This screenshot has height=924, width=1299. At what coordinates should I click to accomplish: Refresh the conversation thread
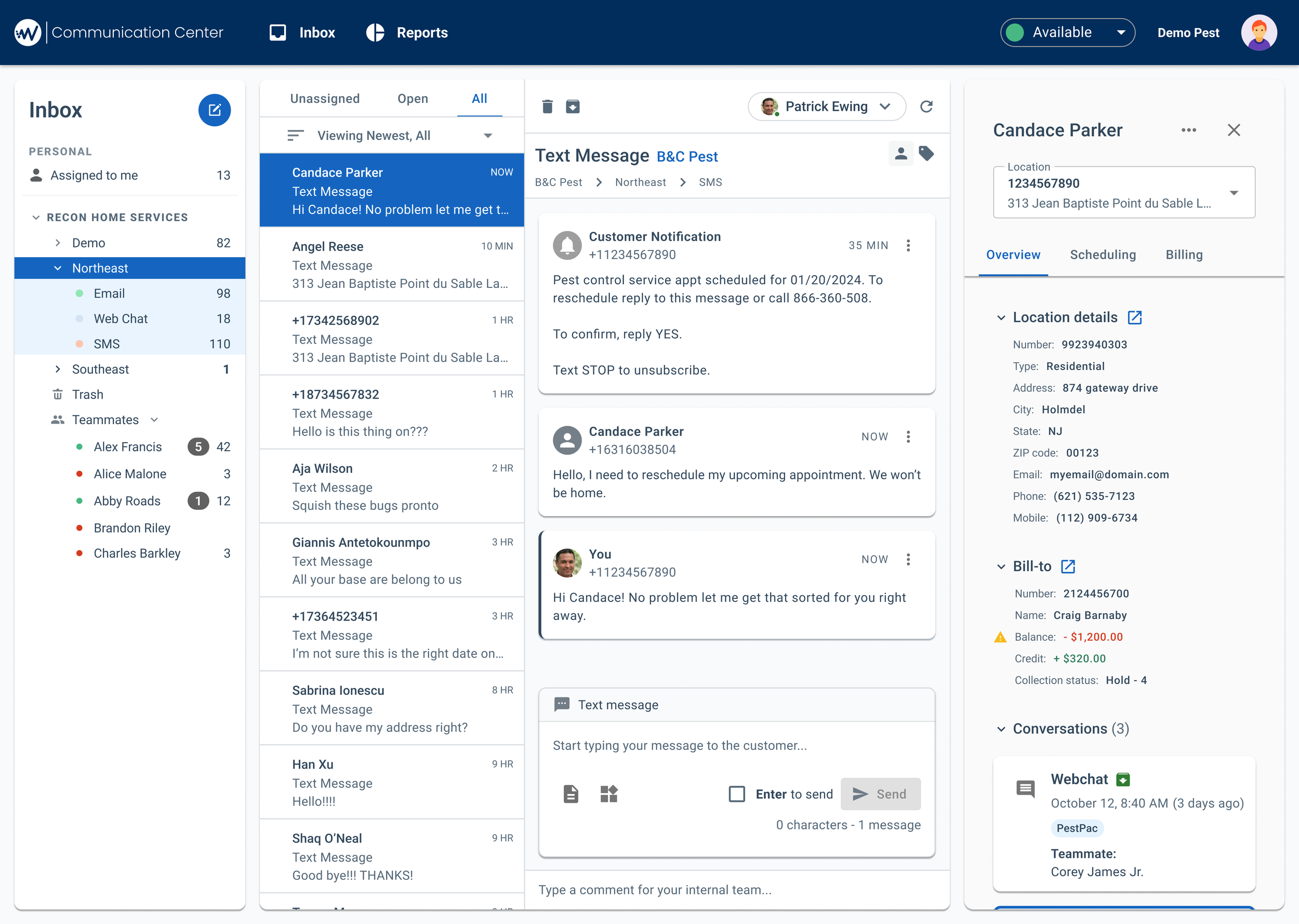tap(926, 107)
